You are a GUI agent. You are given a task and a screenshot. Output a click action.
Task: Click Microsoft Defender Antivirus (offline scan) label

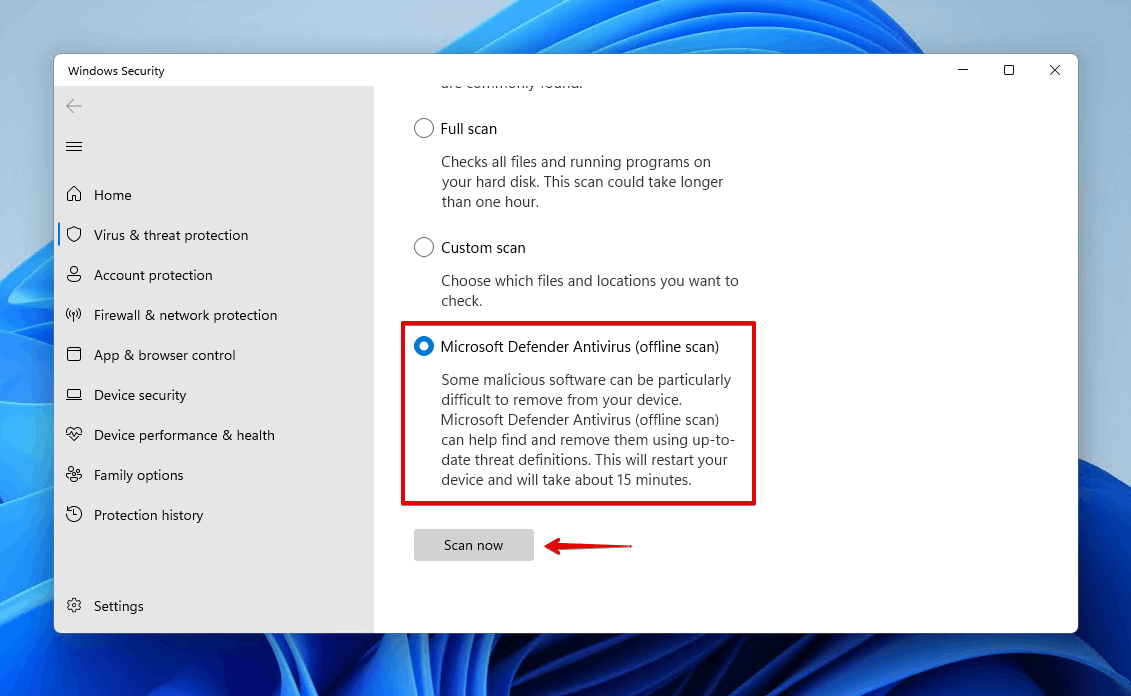click(579, 347)
